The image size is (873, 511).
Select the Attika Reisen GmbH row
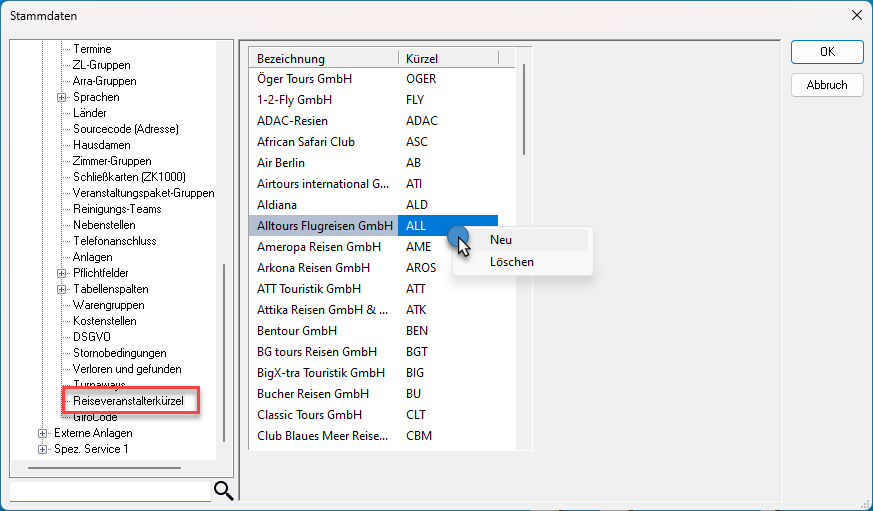point(374,310)
